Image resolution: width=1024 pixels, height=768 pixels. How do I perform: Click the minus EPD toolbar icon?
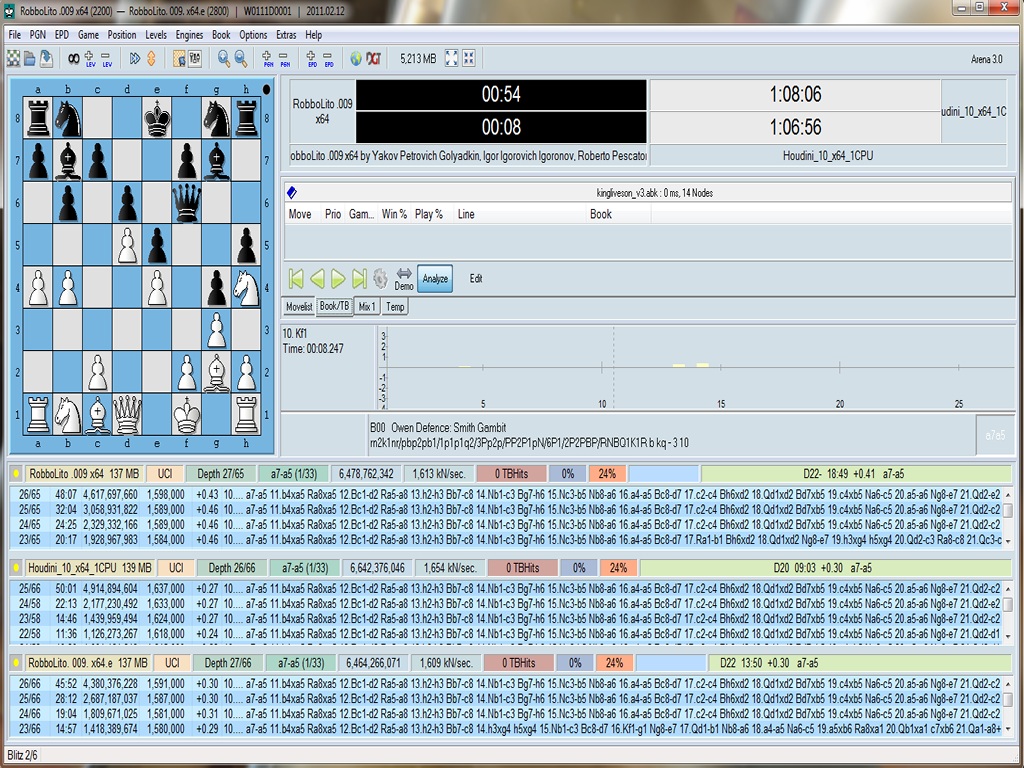tap(328, 59)
